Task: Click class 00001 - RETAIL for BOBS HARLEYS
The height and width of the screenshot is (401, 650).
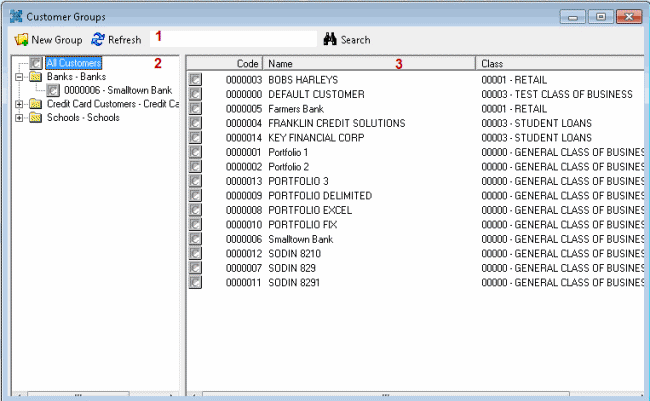Action: pos(514,80)
